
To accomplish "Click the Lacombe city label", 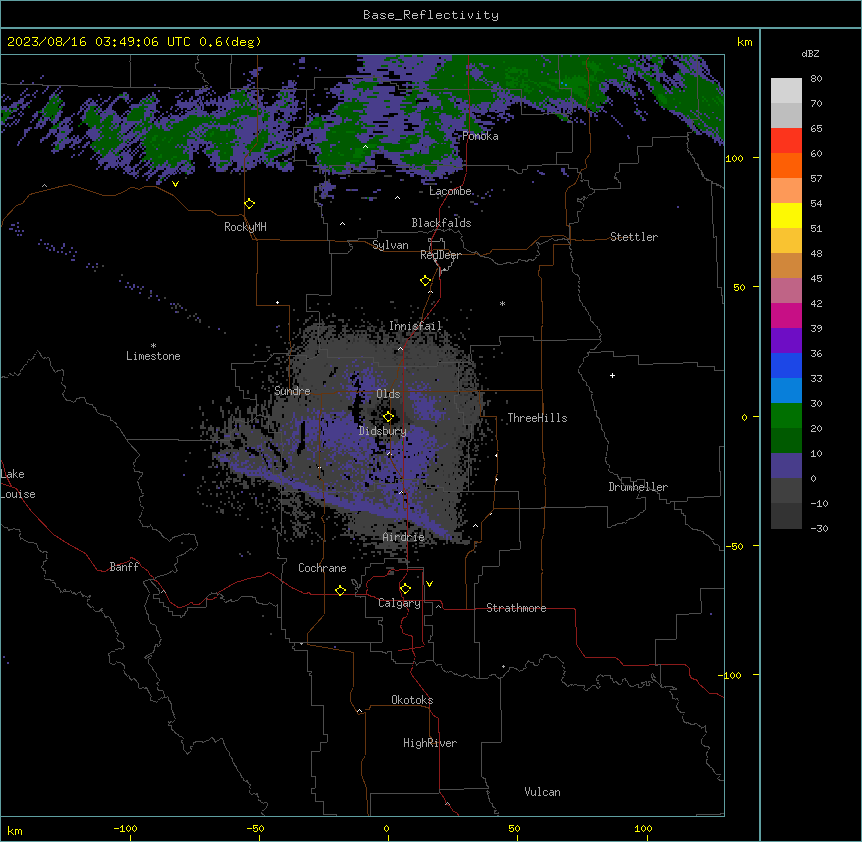I will [450, 191].
